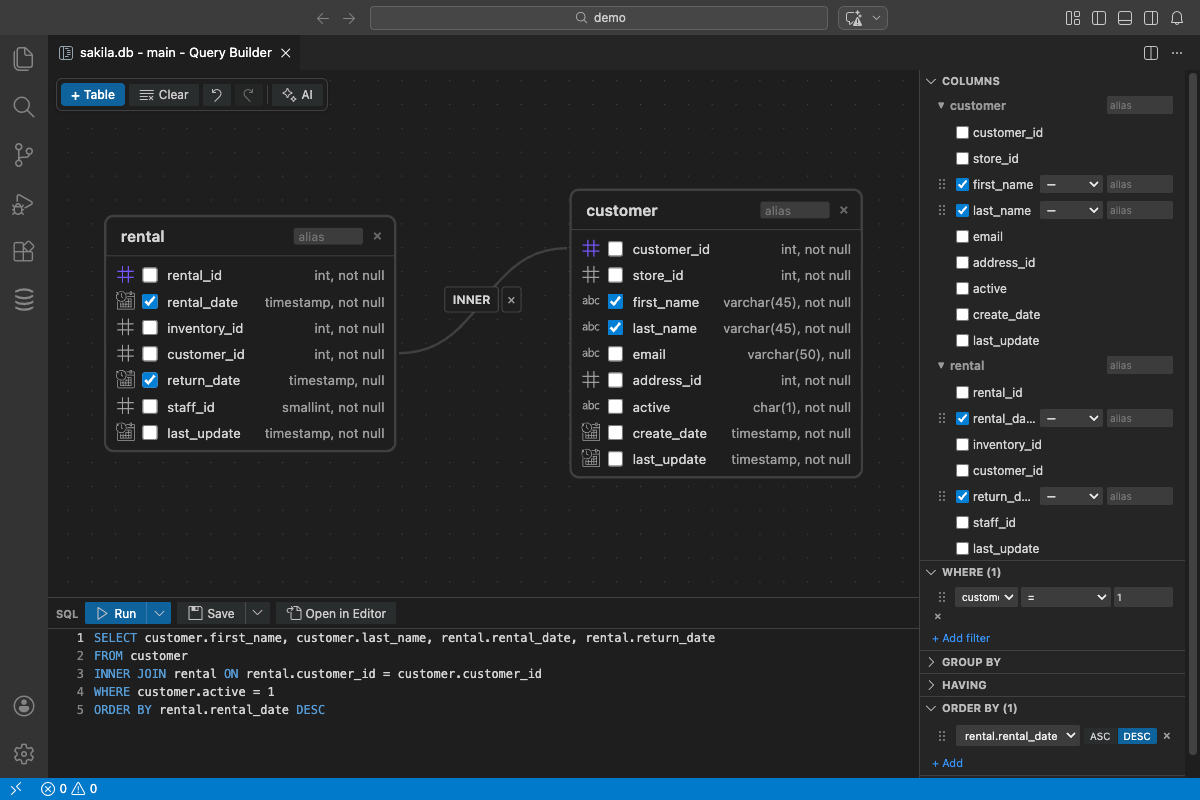
Task: Switch rental_rental_date ordering to ASC
Action: pyautogui.click(x=1100, y=735)
